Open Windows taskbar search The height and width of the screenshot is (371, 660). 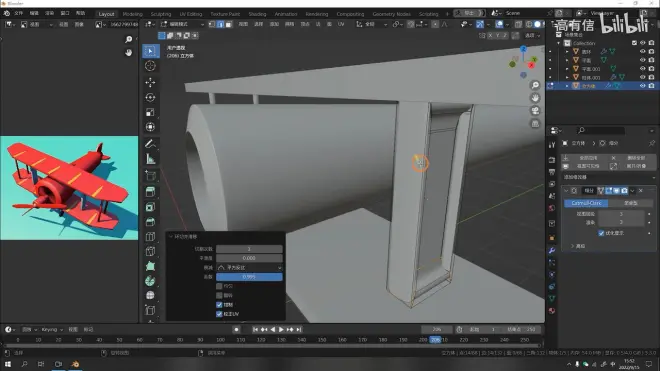tap(24, 364)
